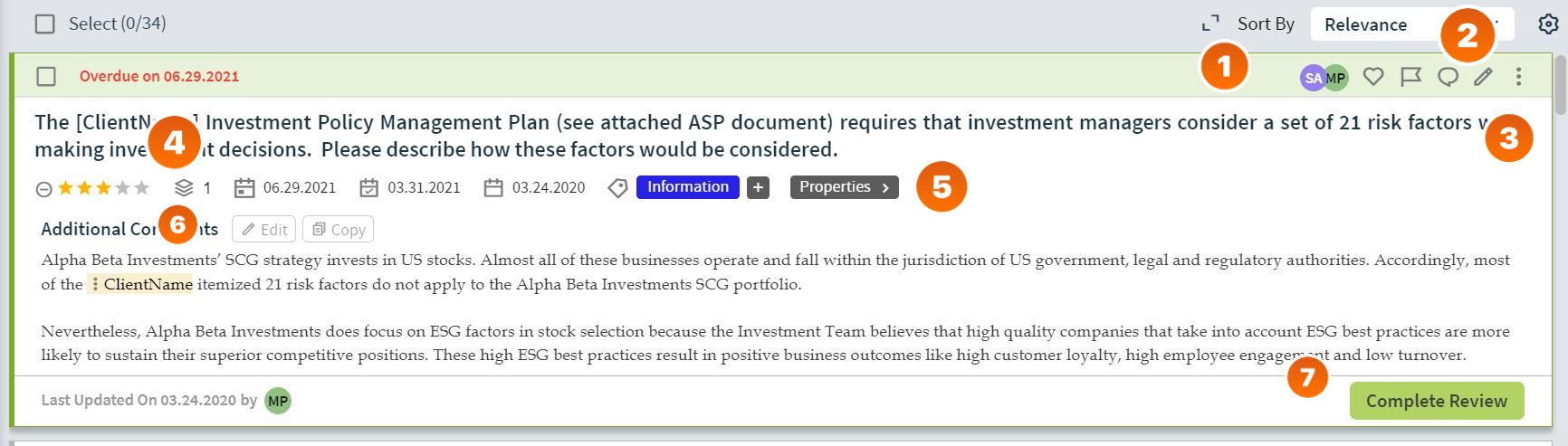Check the Overdue record checkbox
Screen dimensions: 1568x446
[46, 77]
